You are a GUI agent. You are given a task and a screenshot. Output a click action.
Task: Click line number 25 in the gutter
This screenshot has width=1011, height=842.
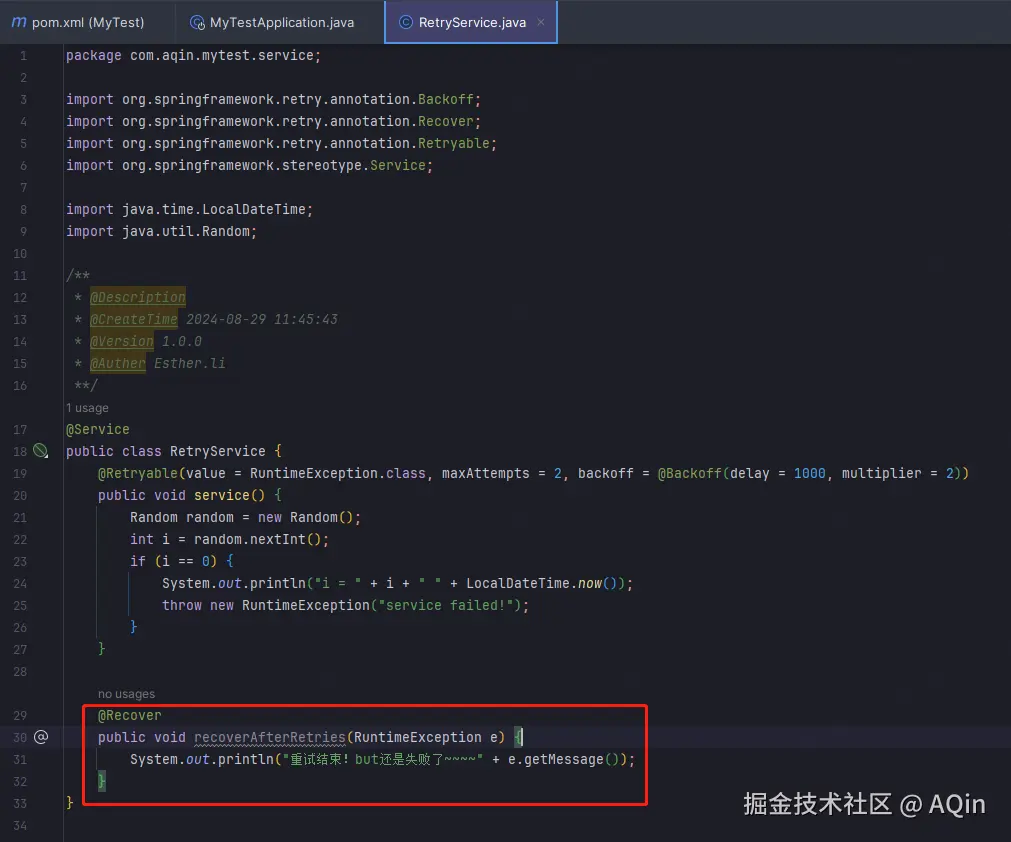tap(20, 605)
